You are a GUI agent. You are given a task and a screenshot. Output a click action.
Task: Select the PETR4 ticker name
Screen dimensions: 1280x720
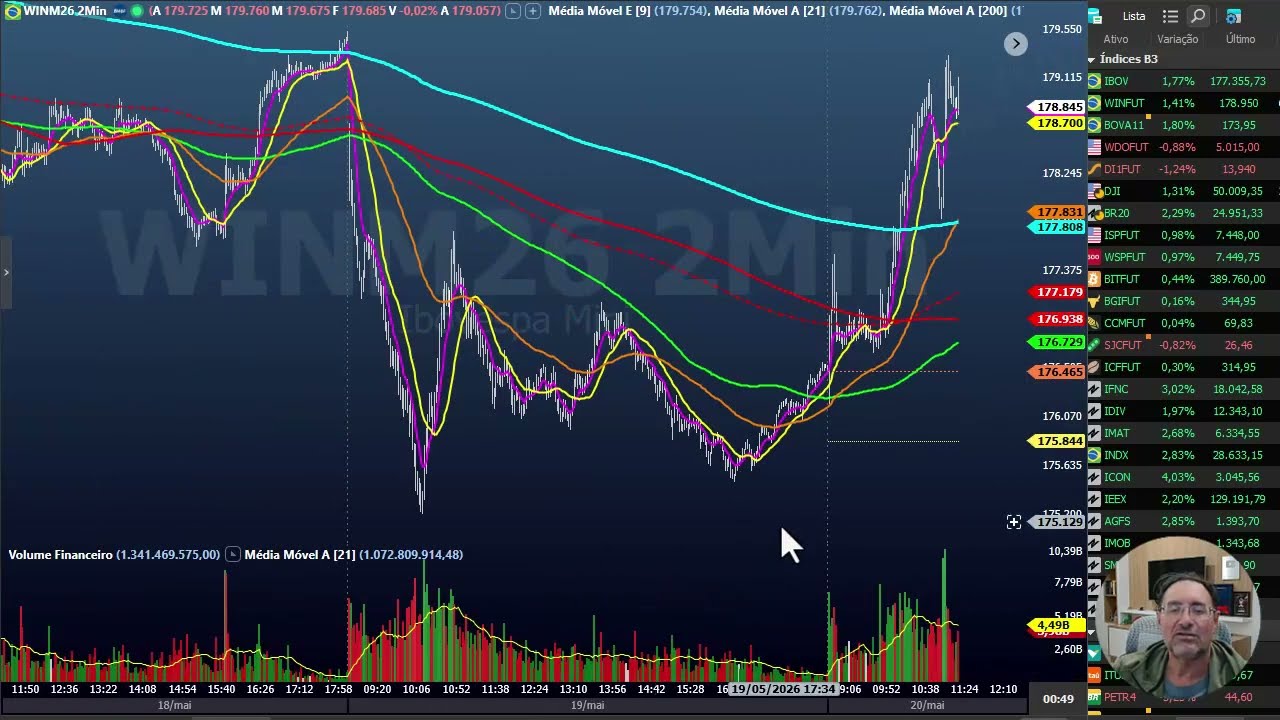pyautogui.click(x=1120, y=697)
